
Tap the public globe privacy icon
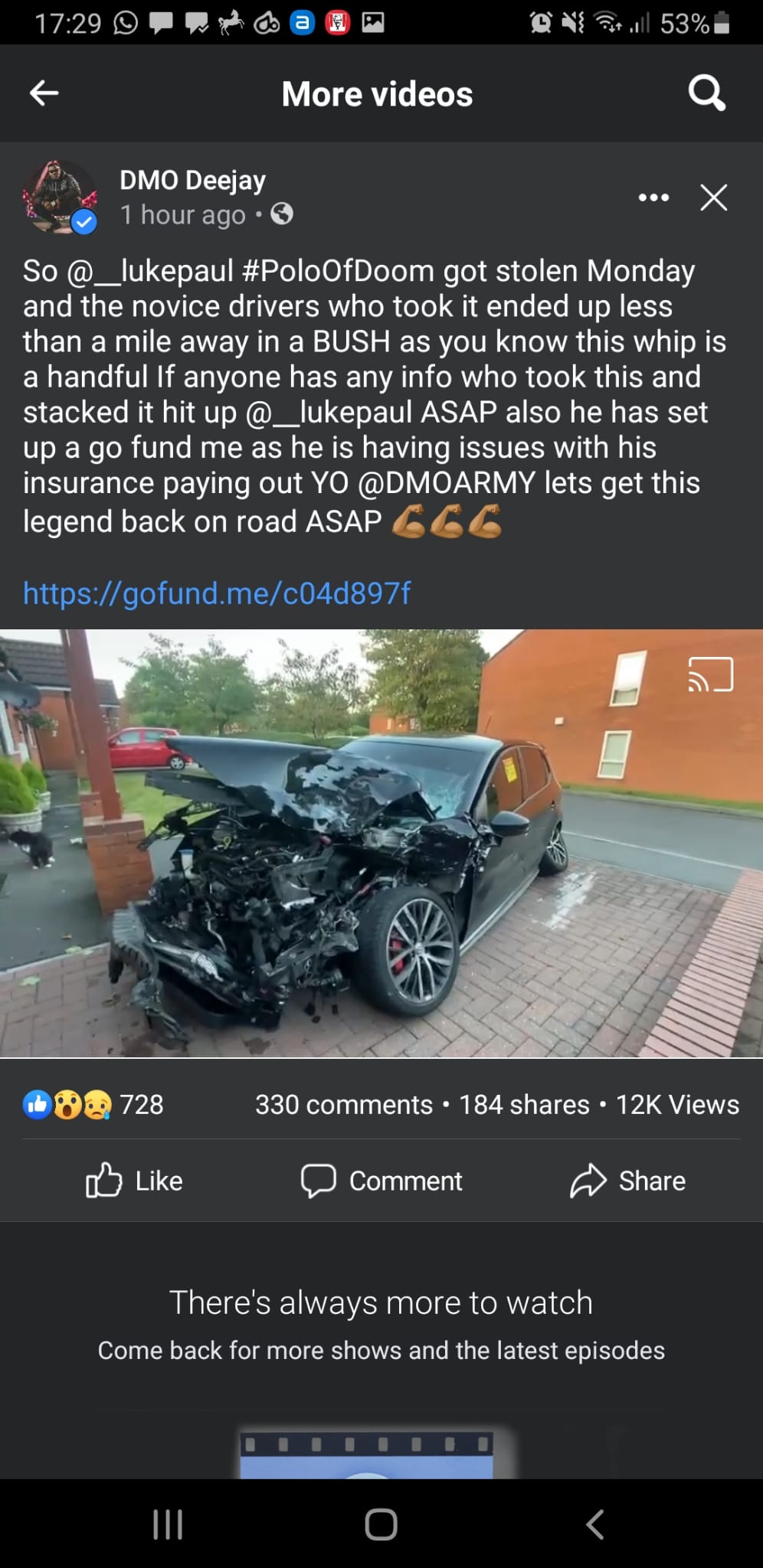click(x=282, y=214)
